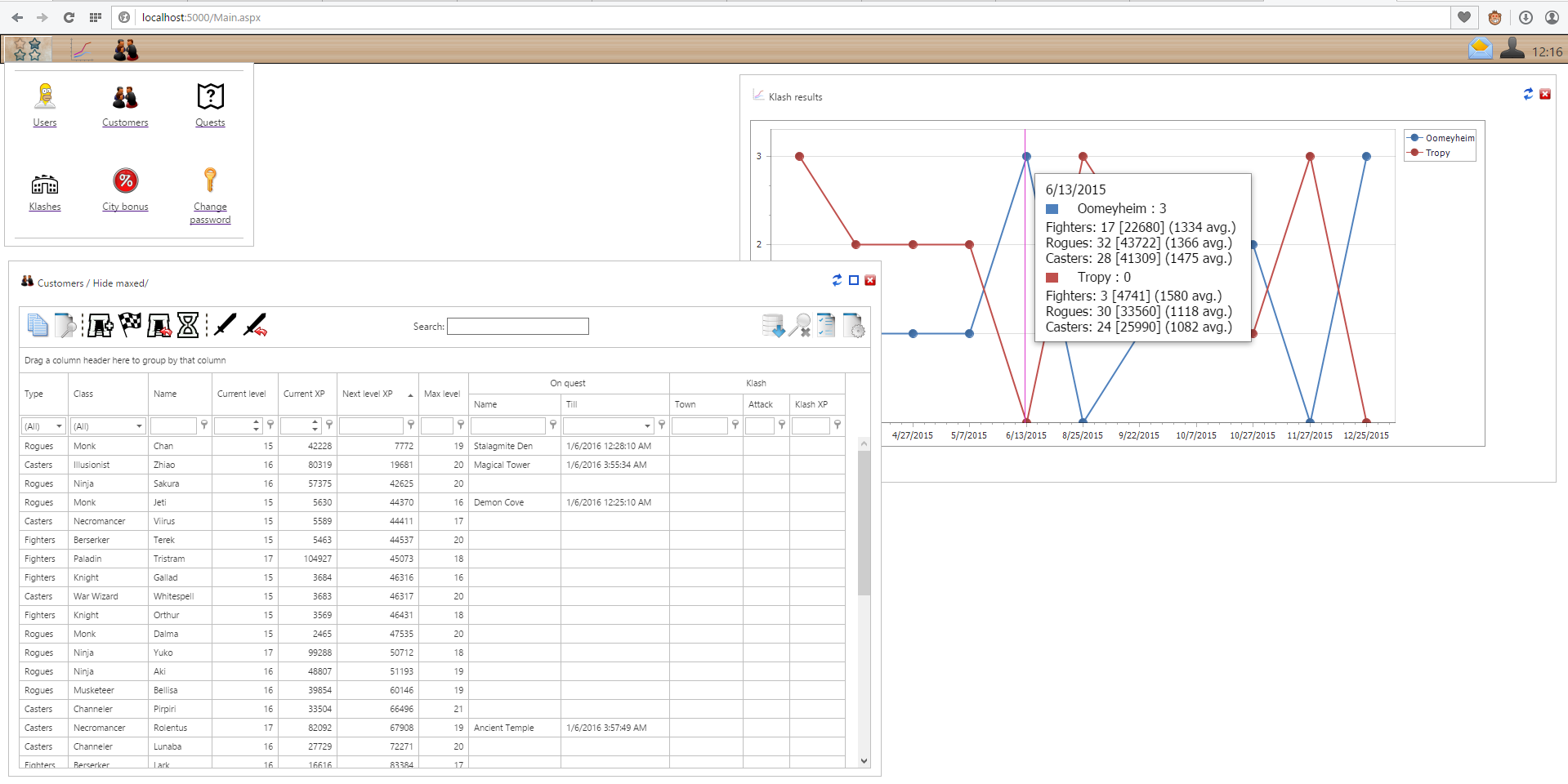This screenshot has height=784, width=1568.
Task: Click the hourglass toolbar icon
Action: coord(188,325)
